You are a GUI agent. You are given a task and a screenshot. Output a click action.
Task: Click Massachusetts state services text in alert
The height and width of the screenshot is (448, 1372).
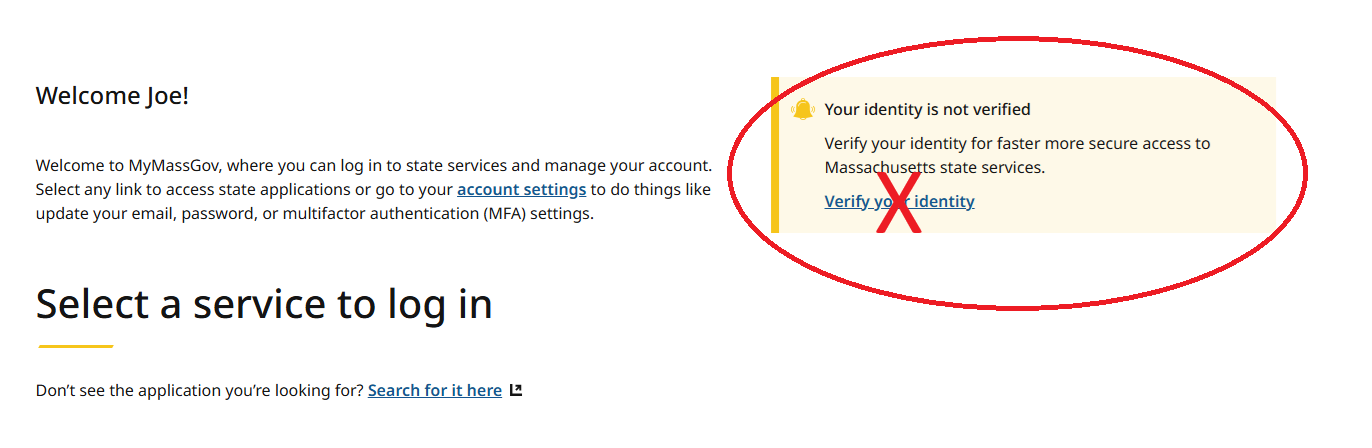(935, 167)
